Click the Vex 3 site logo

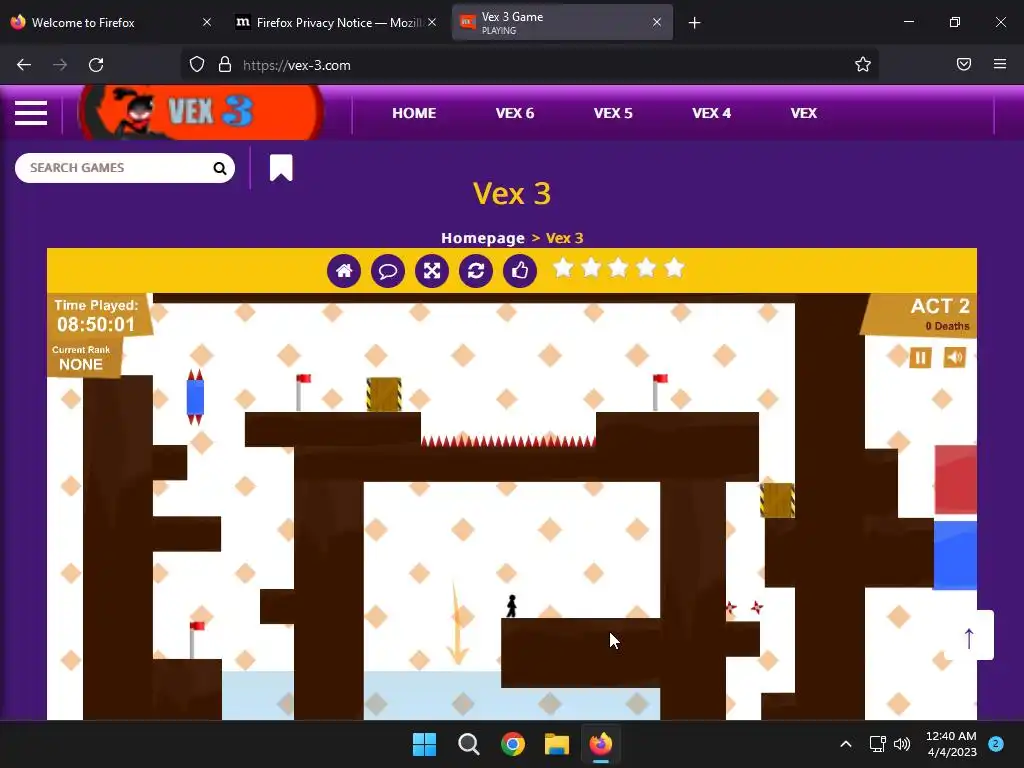(x=200, y=112)
